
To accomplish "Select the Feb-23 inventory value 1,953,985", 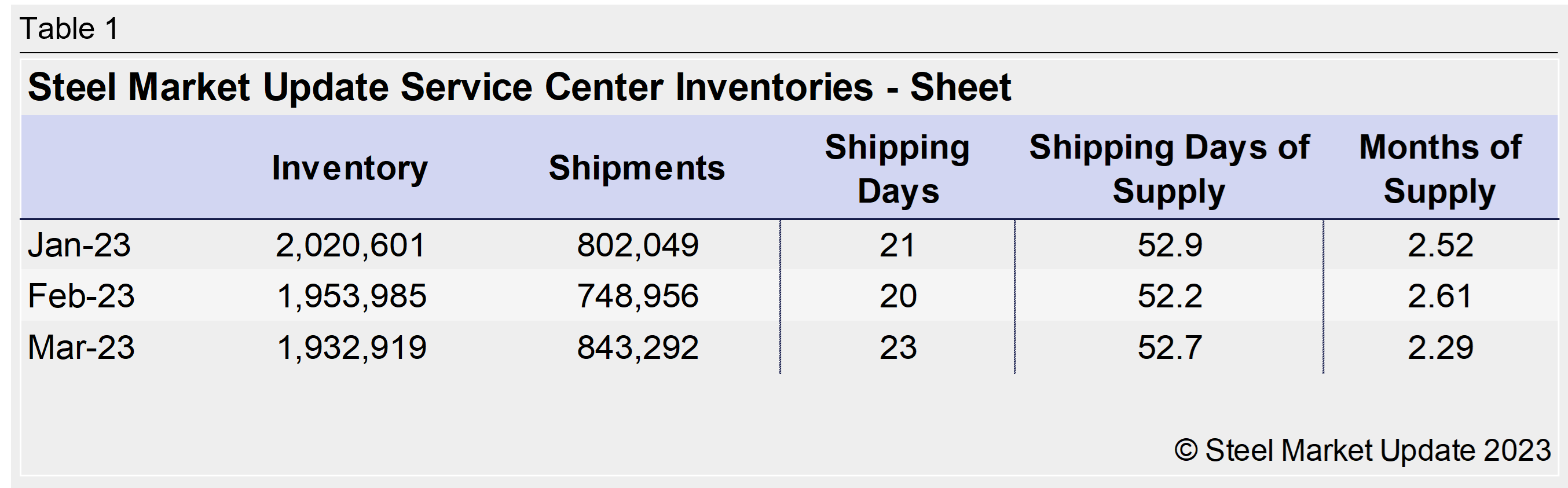I will 352,296.
